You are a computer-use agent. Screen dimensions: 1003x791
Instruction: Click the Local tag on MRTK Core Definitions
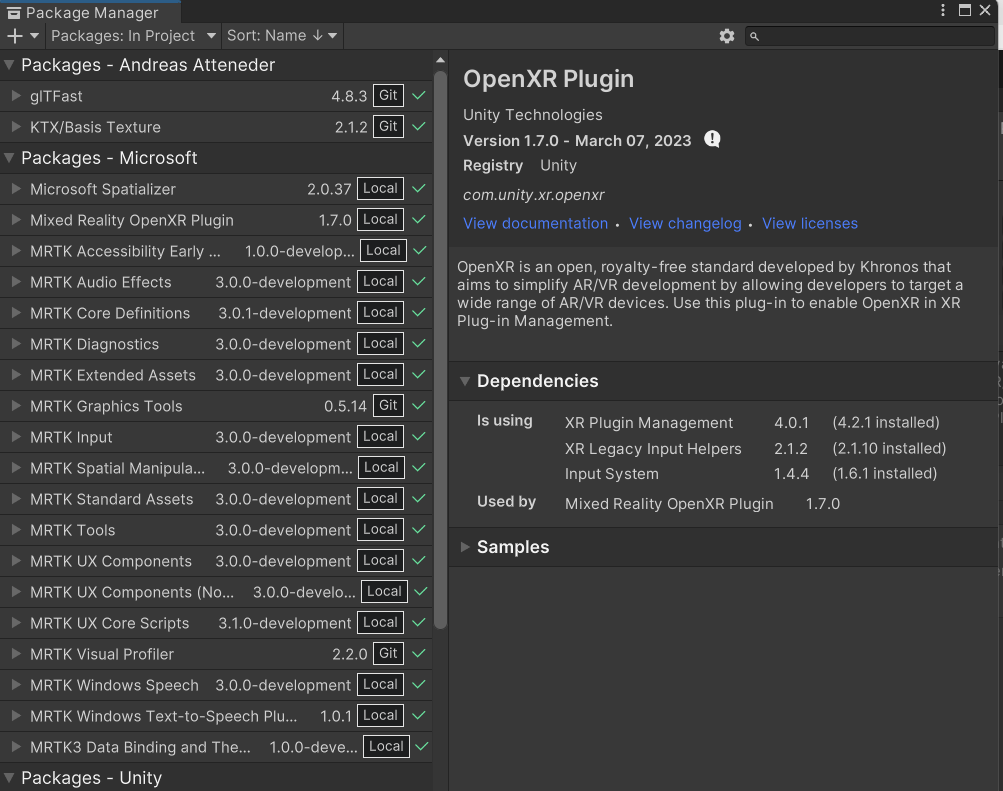point(380,312)
